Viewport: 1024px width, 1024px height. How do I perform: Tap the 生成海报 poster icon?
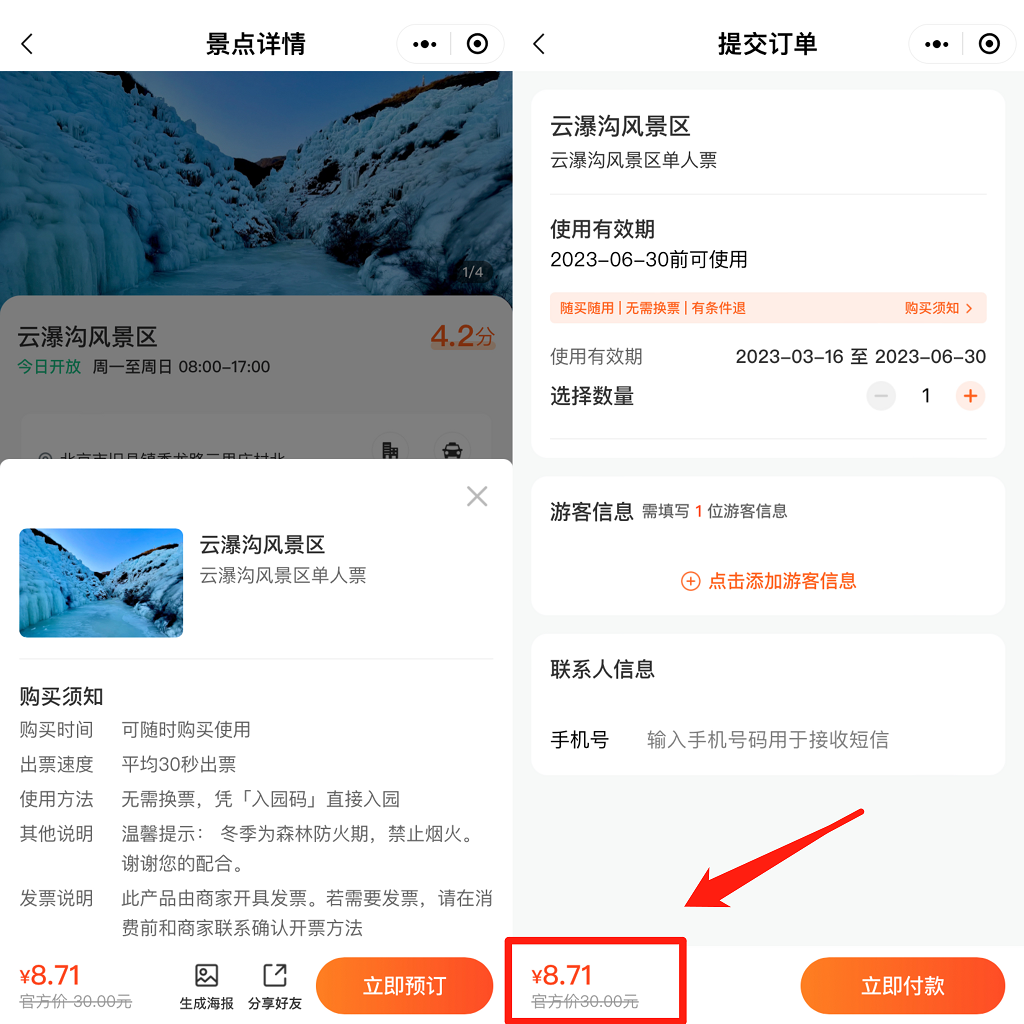[206, 986]
